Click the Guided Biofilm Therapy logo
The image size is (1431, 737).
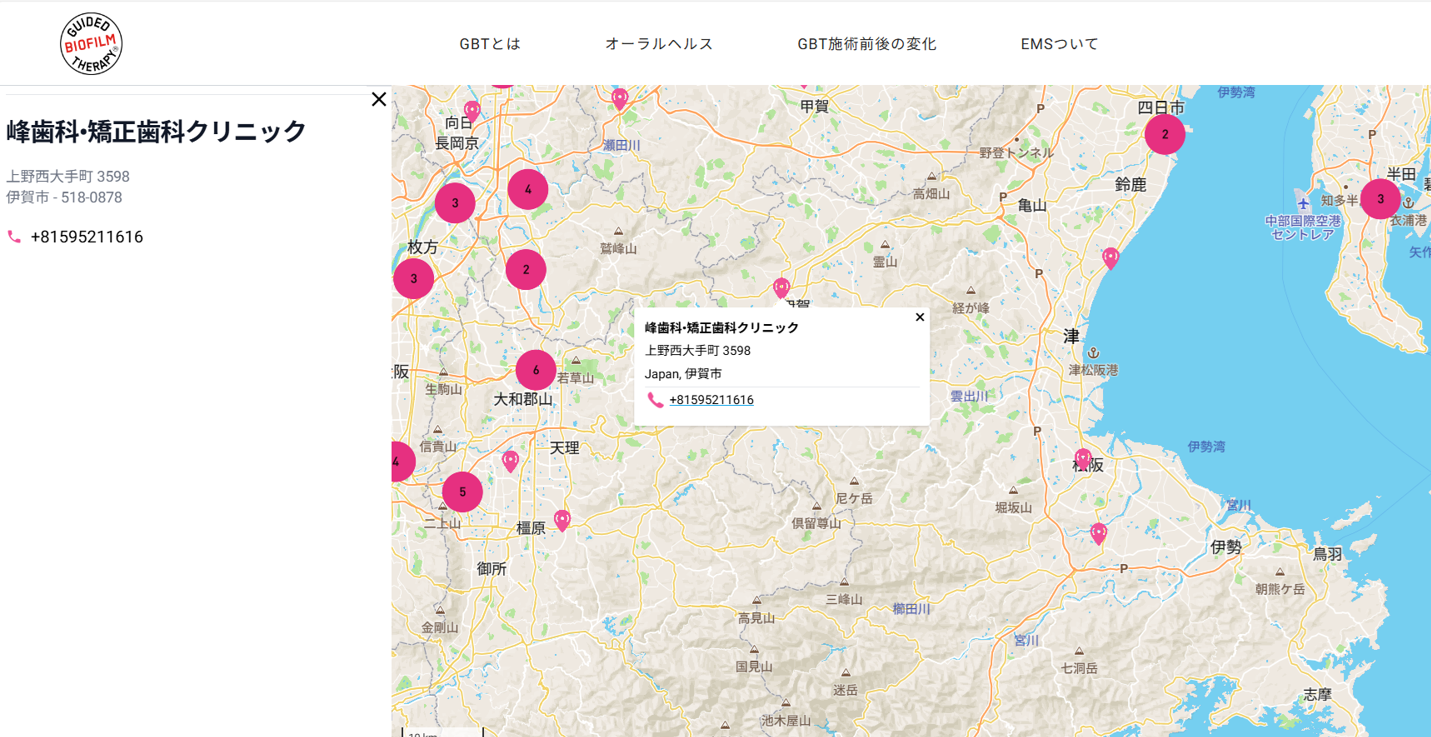[x=91, y=44]
